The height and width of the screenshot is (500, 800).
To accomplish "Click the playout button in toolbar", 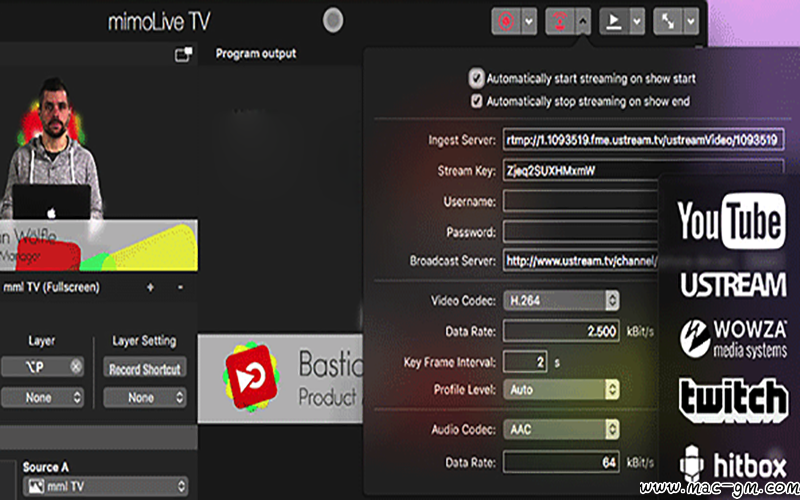I will [x=614, y=21].
